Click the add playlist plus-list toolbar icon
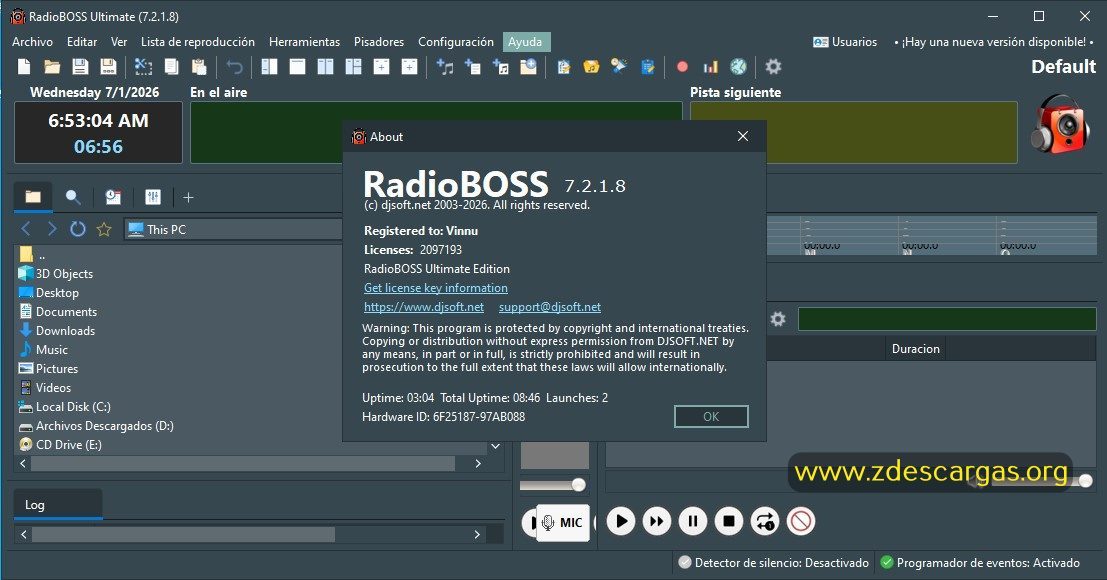1107x580 pixels. pos(472,67)
